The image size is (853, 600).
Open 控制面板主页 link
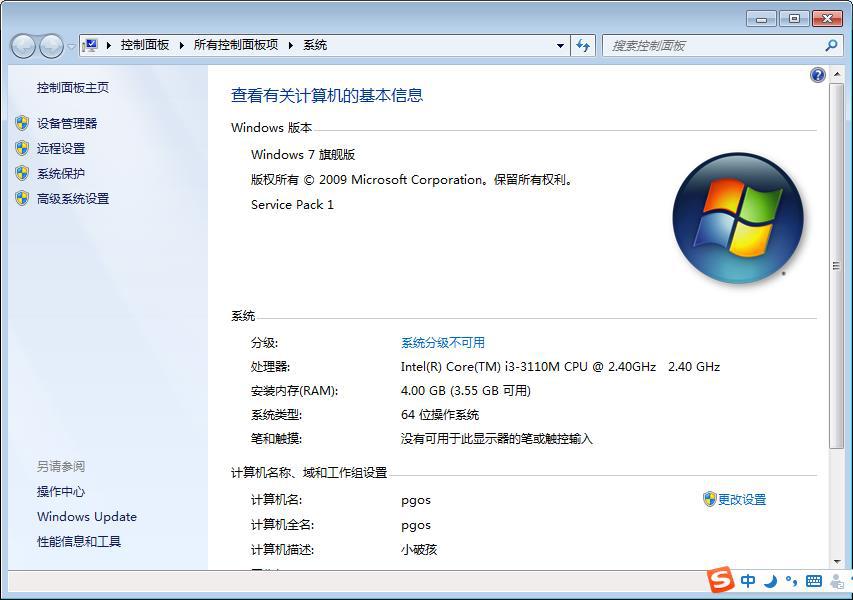[x=73, y=88]
